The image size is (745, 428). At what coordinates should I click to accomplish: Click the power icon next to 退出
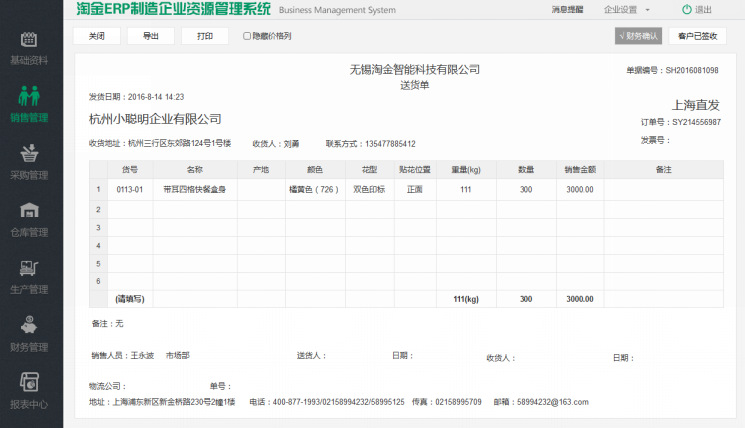point(686,9)
